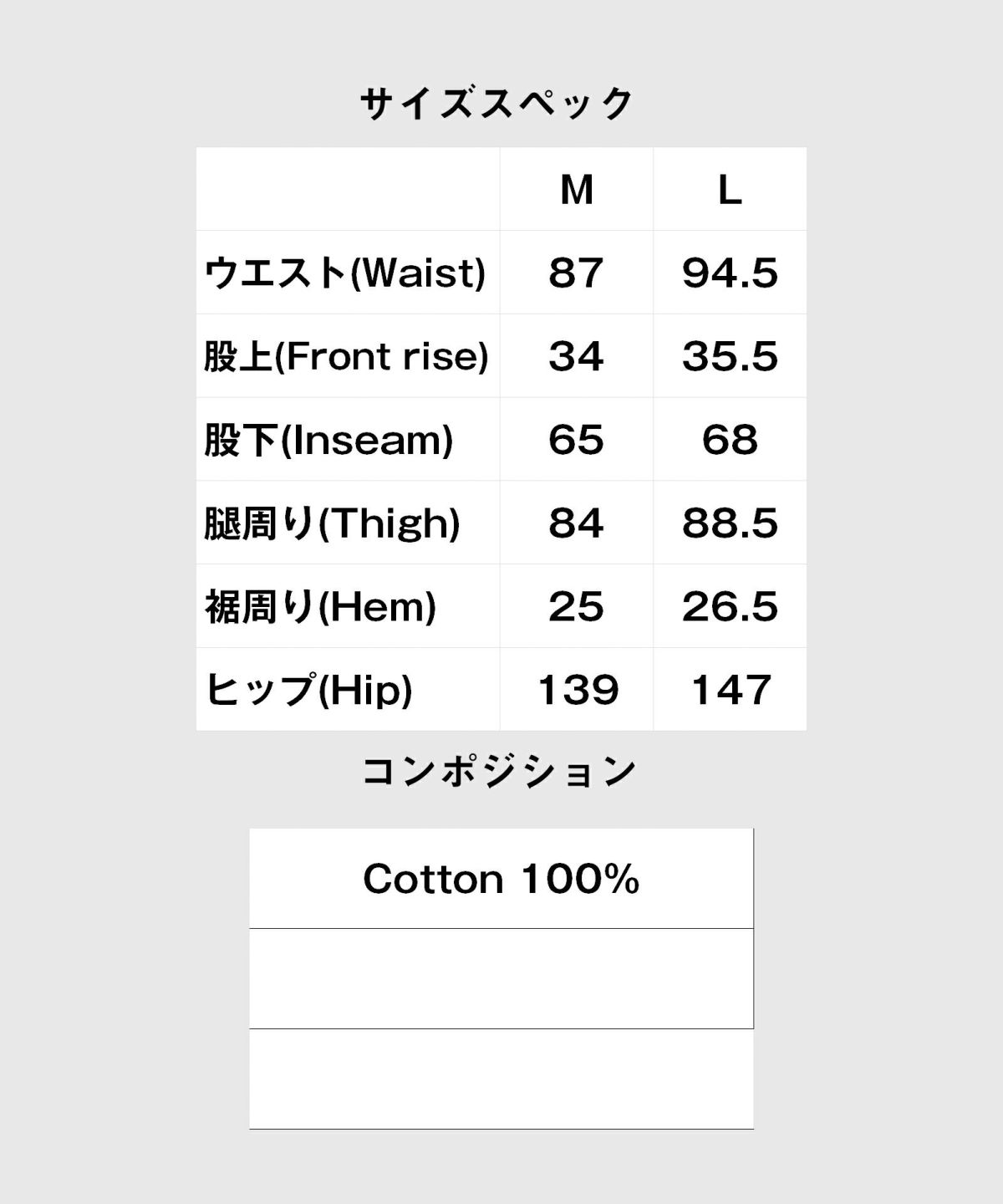Click the Inseam value 65 for M
Viewport: 1003px width, 1204px height.
(576, 440)
